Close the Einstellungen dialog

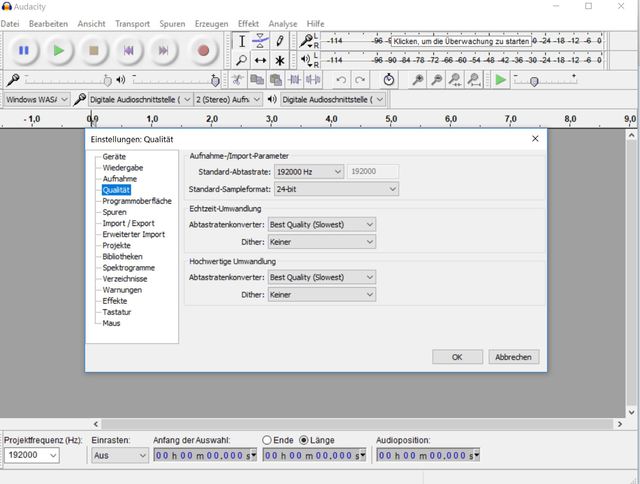click(x=535, y=139)
